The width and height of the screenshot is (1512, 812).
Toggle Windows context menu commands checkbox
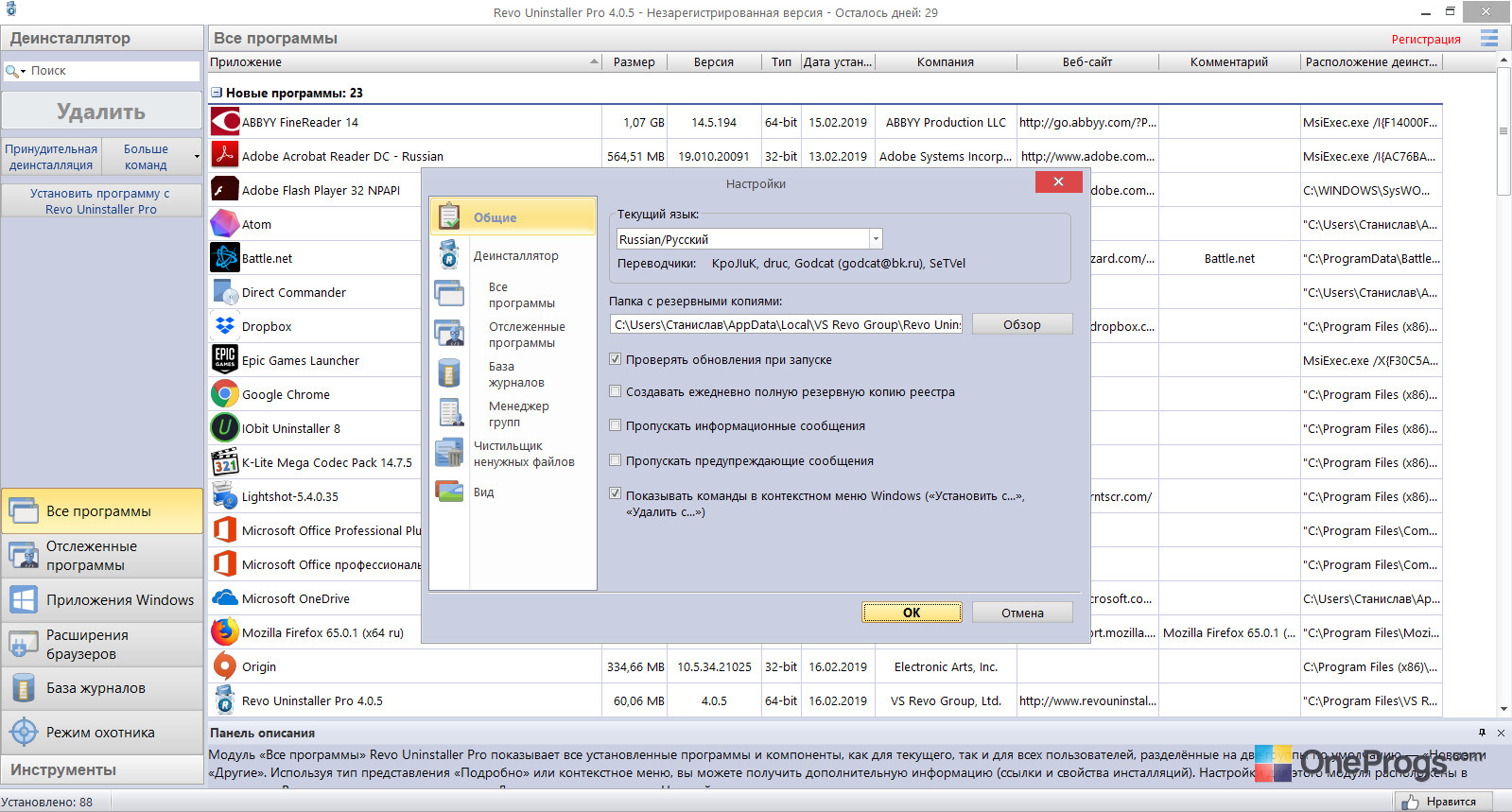616,493
